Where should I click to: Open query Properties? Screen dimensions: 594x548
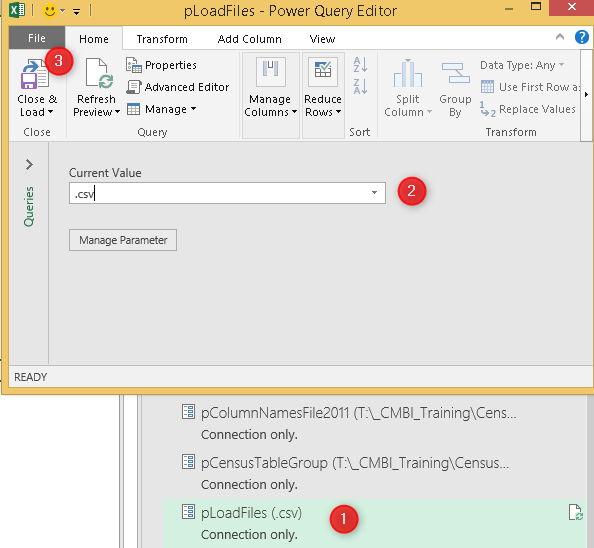coord(161,65)
